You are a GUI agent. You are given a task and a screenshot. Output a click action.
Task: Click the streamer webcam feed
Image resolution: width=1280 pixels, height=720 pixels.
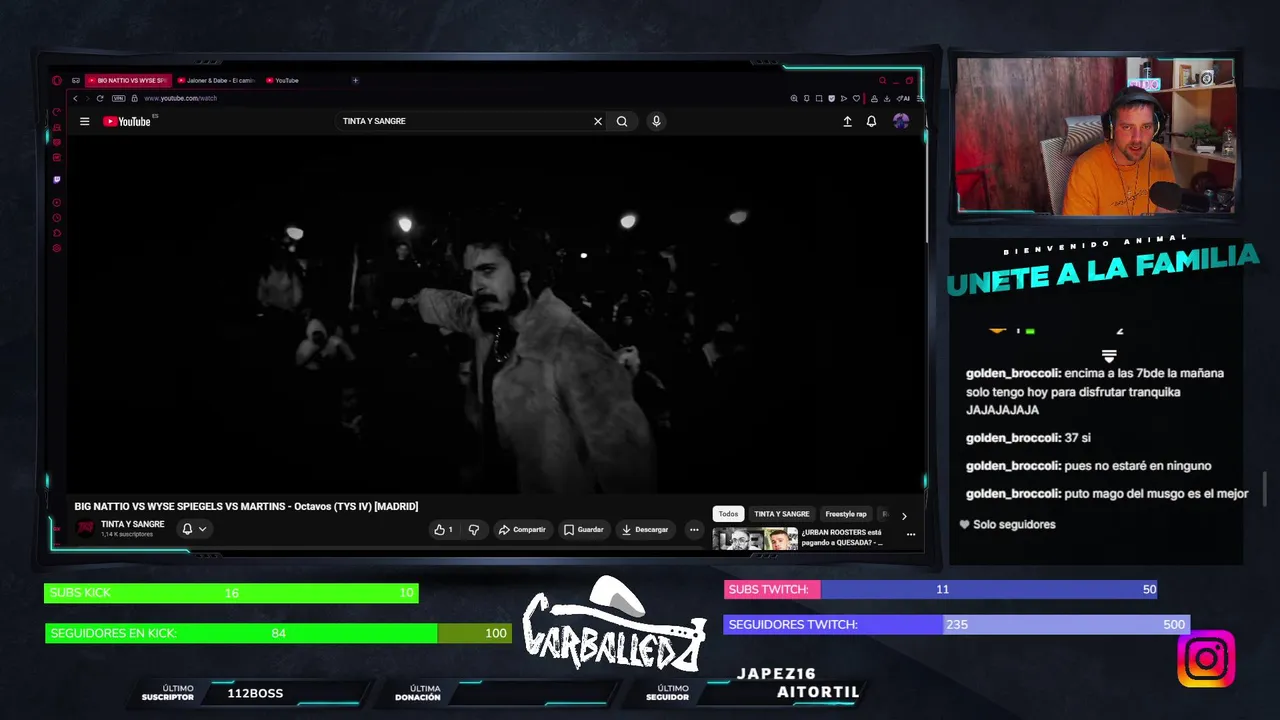click(1095, 136)
